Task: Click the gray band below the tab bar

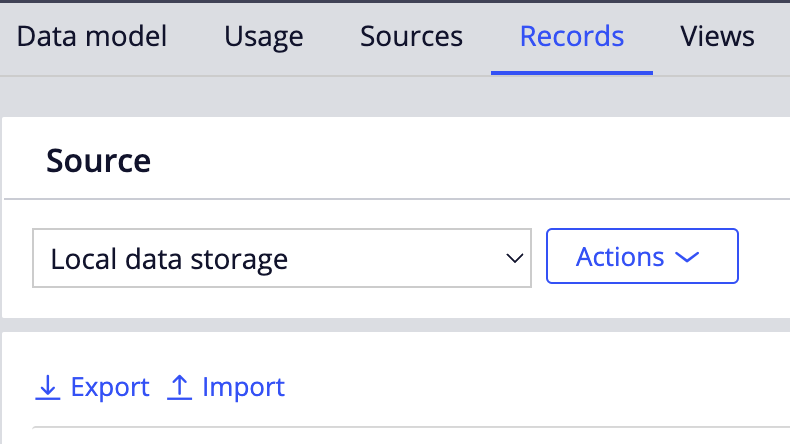Action: pyautogui.click(x=395, y=97)
